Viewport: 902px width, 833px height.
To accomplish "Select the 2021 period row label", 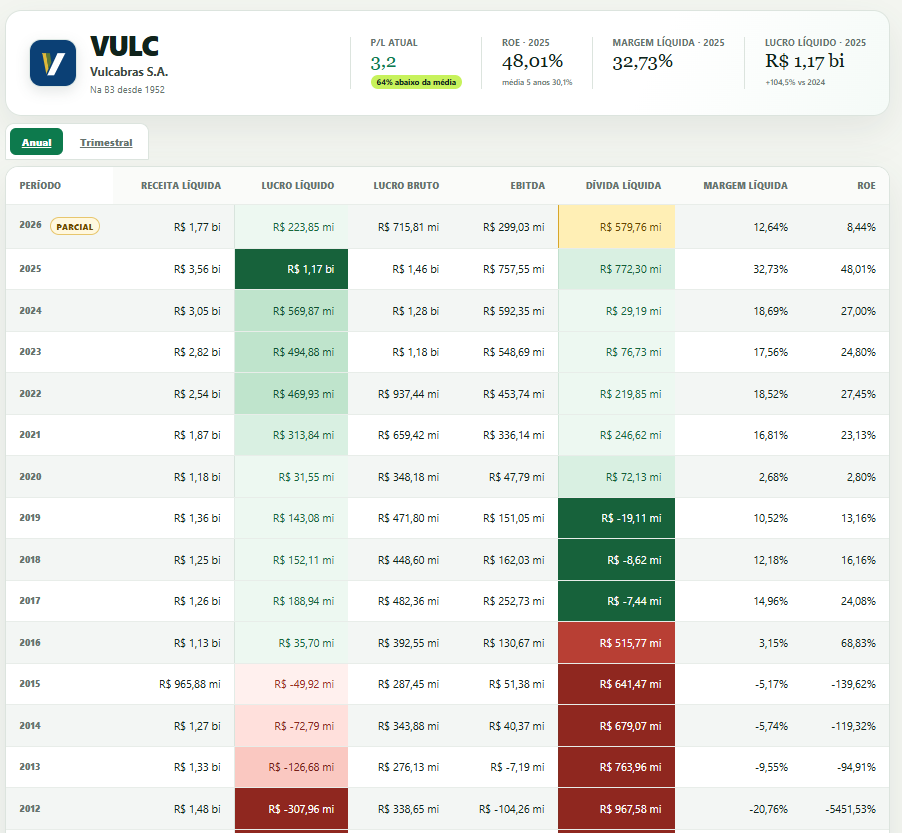I will [30, 434].
